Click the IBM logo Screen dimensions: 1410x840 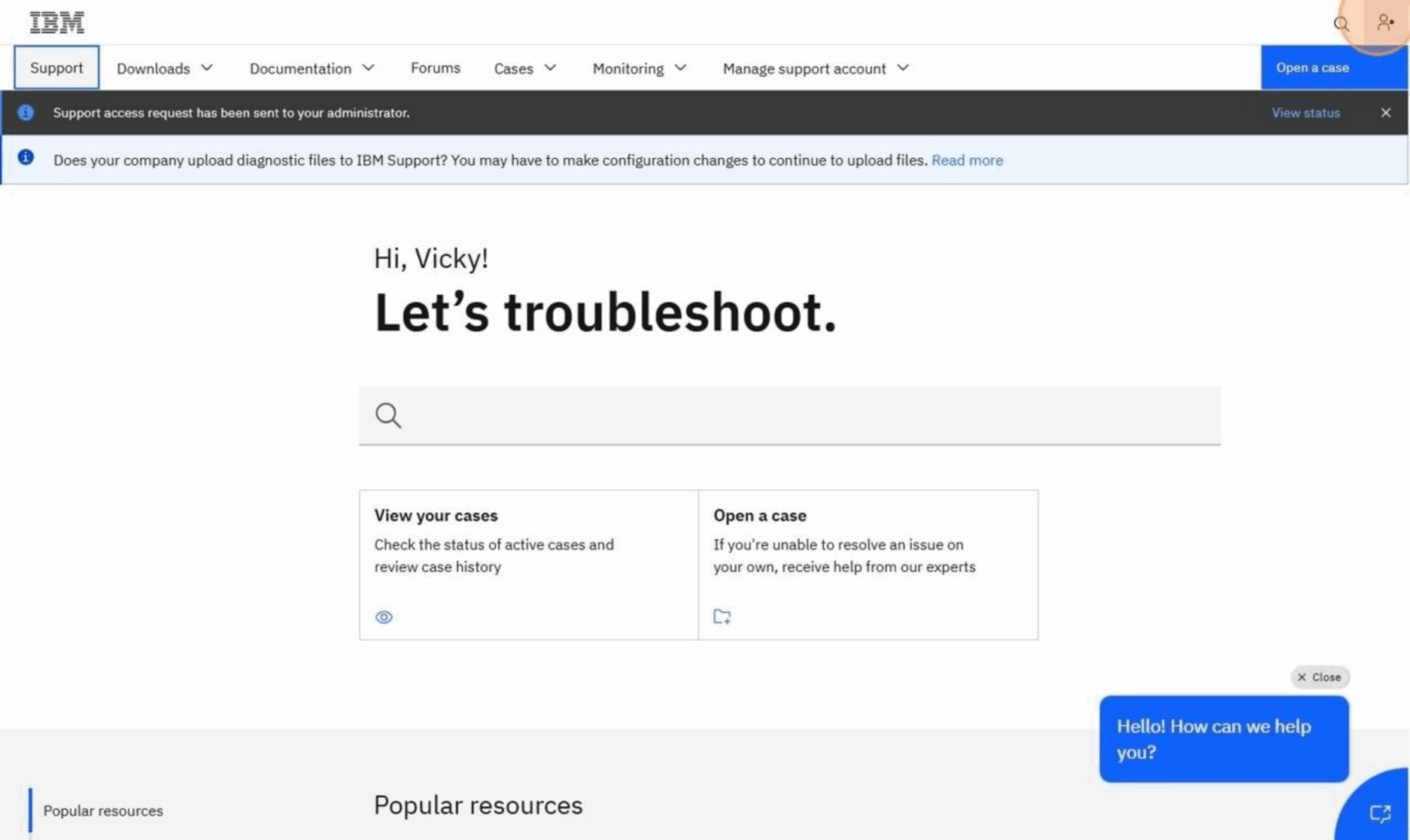(56, 22)
